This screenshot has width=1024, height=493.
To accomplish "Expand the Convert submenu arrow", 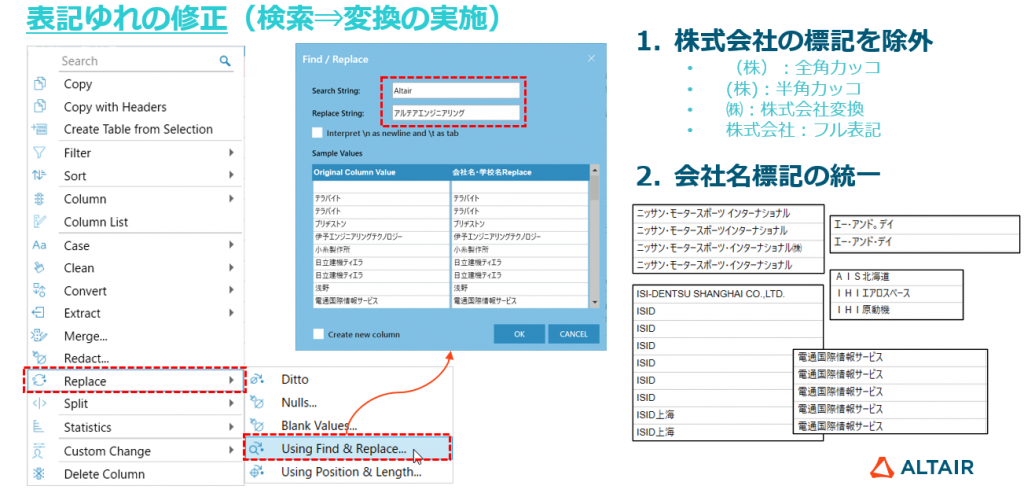I will 231,291.
